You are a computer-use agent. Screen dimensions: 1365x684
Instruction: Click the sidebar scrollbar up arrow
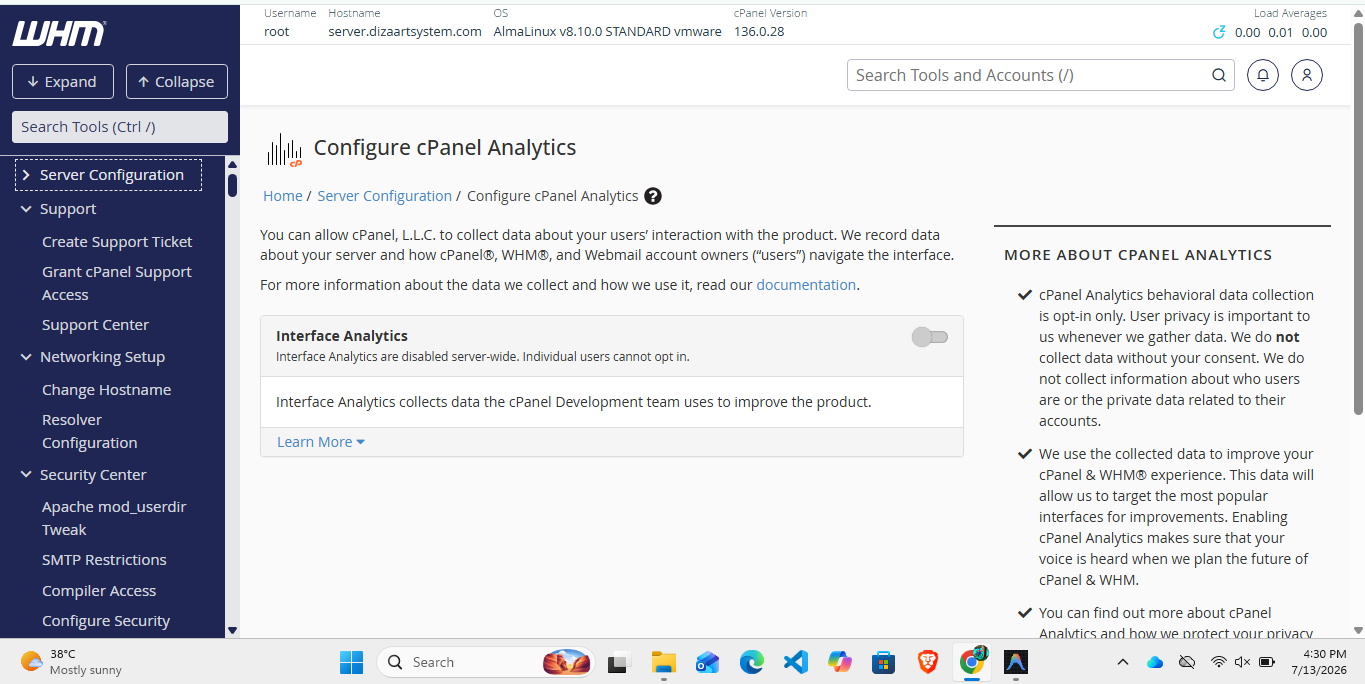pos(232,165)
